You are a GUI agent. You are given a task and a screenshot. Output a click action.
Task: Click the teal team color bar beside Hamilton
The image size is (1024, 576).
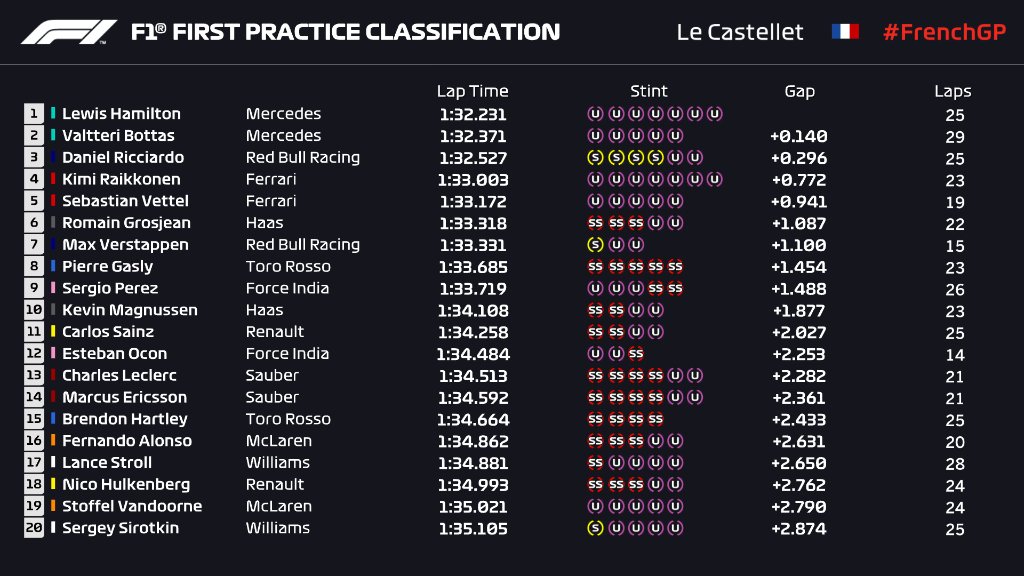53,114
